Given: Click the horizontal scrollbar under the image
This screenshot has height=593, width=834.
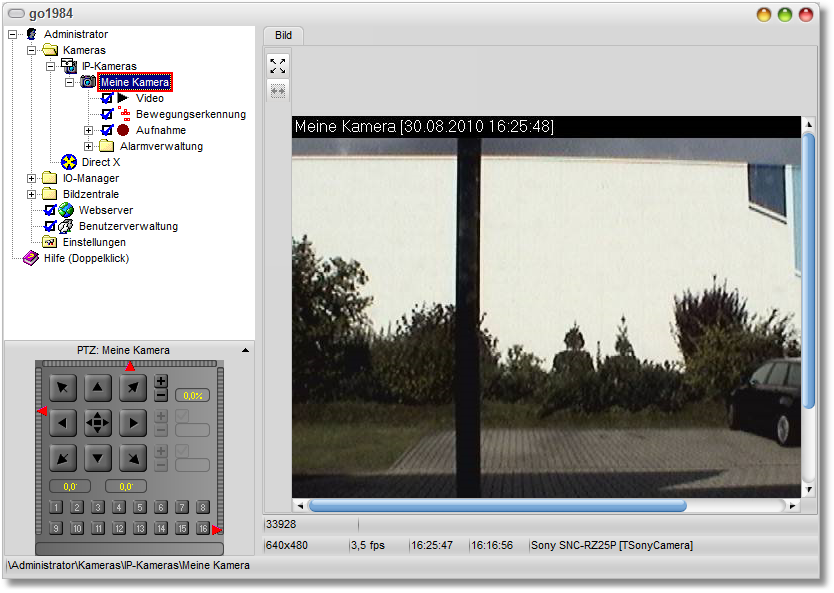Looking at the screenshot, I should click(x=497, y=506).
